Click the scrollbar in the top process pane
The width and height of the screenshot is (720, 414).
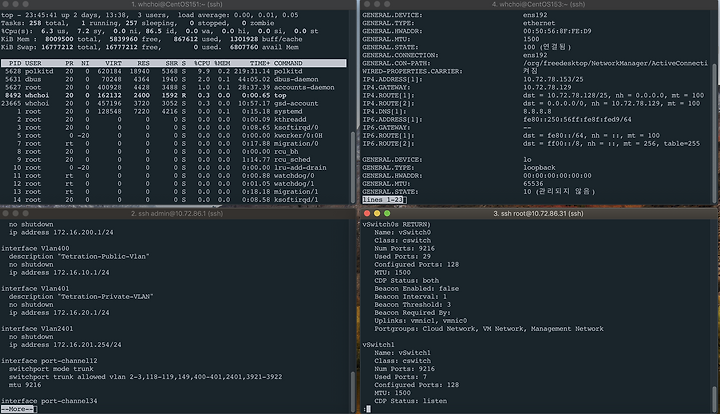[x=353, y=166]
